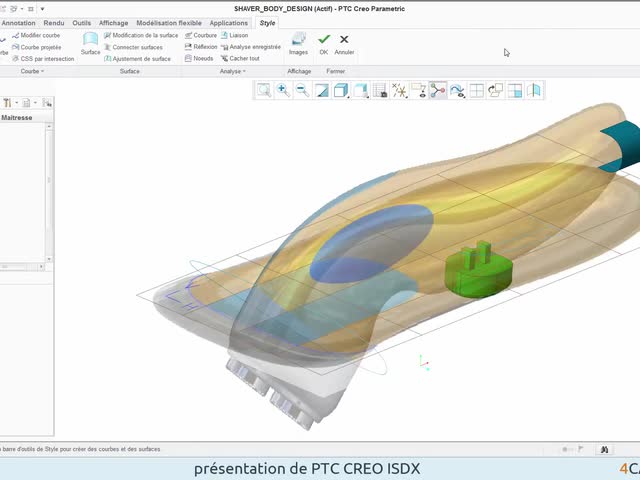Viewport: 640px width, 480px height.
Task: Click the tree panel scroll down arrow
Action: pos(49,259)
